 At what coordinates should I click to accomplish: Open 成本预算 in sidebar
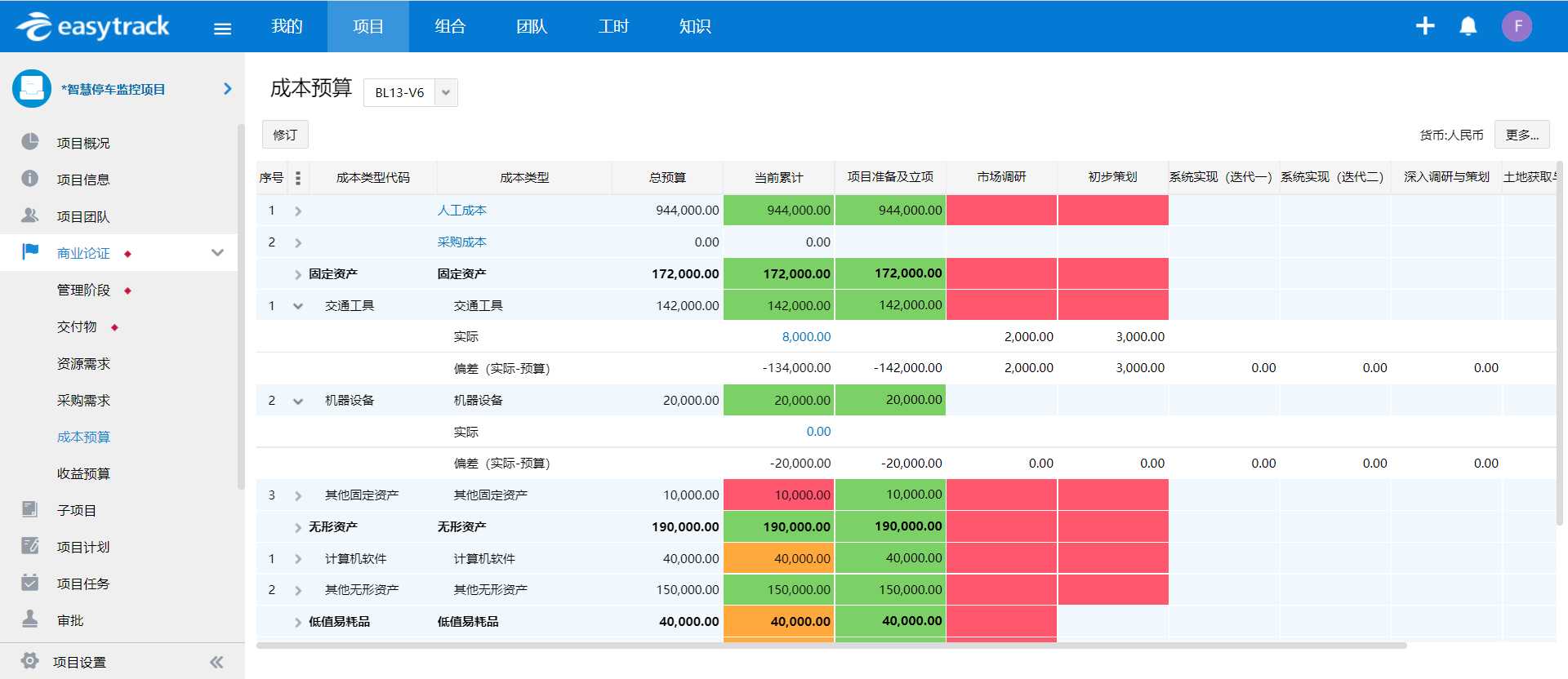[83, 437]
